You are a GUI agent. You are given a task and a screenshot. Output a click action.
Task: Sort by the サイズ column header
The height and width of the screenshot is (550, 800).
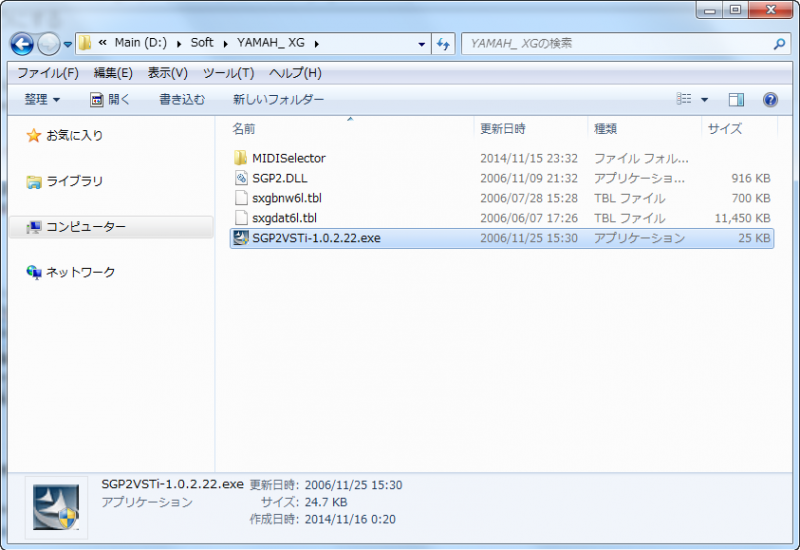pos(725,129)
